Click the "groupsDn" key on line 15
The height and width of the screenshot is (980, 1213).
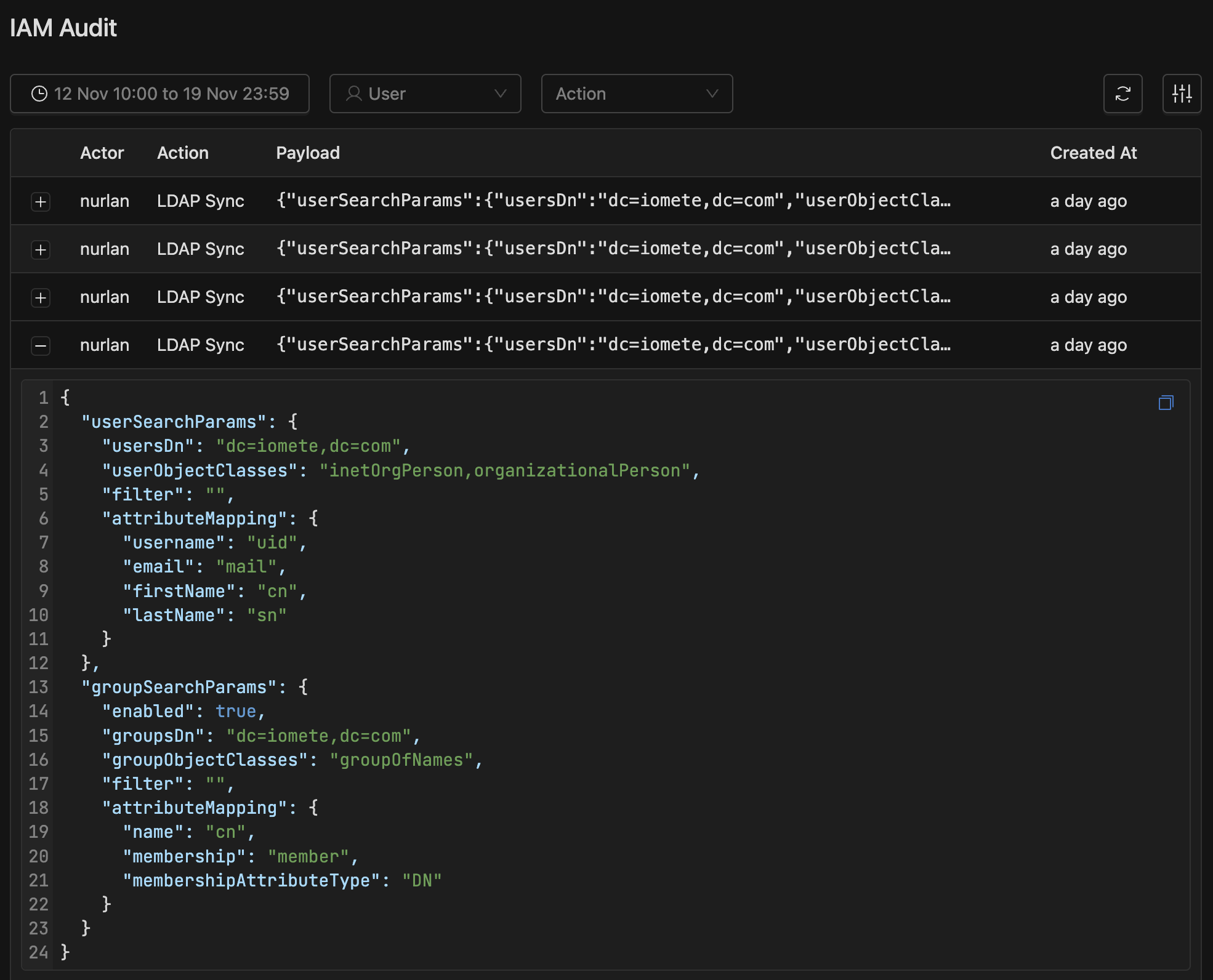tap(153, 736)
